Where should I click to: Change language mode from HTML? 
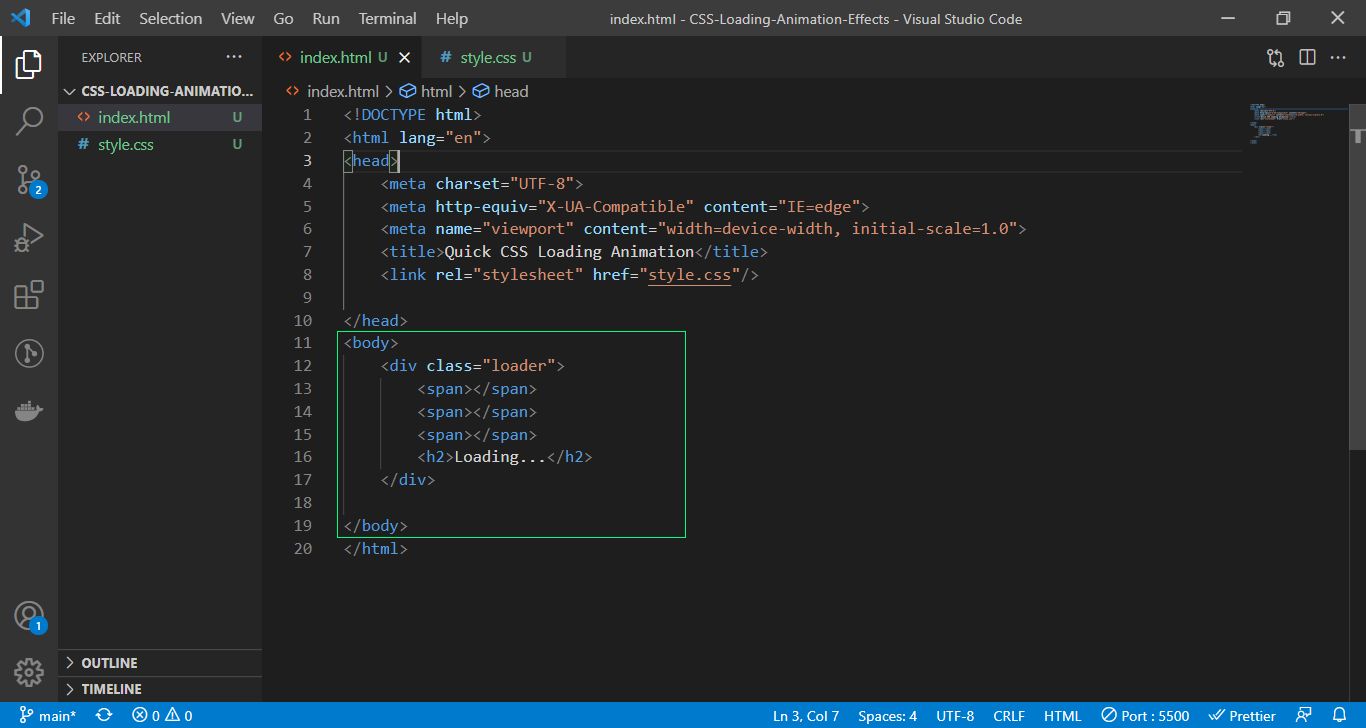[x=1062, y=715]
